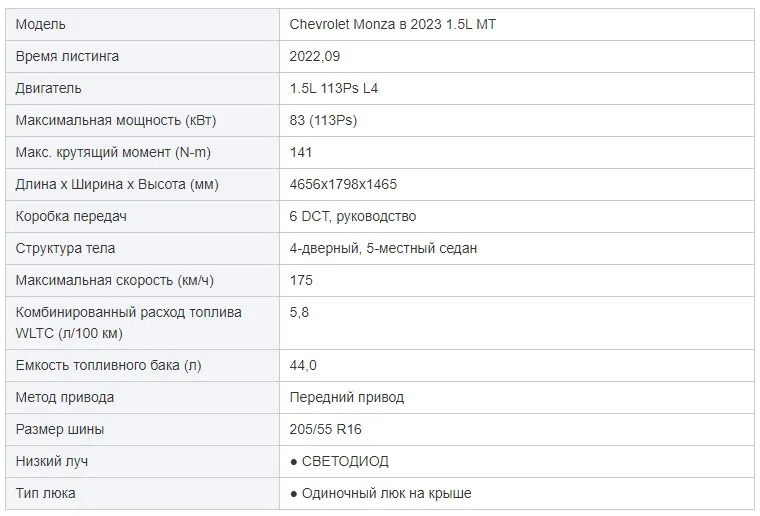
Task: Click the "Максимальная мощность (кВт)" label
Action: coord(116,120)
